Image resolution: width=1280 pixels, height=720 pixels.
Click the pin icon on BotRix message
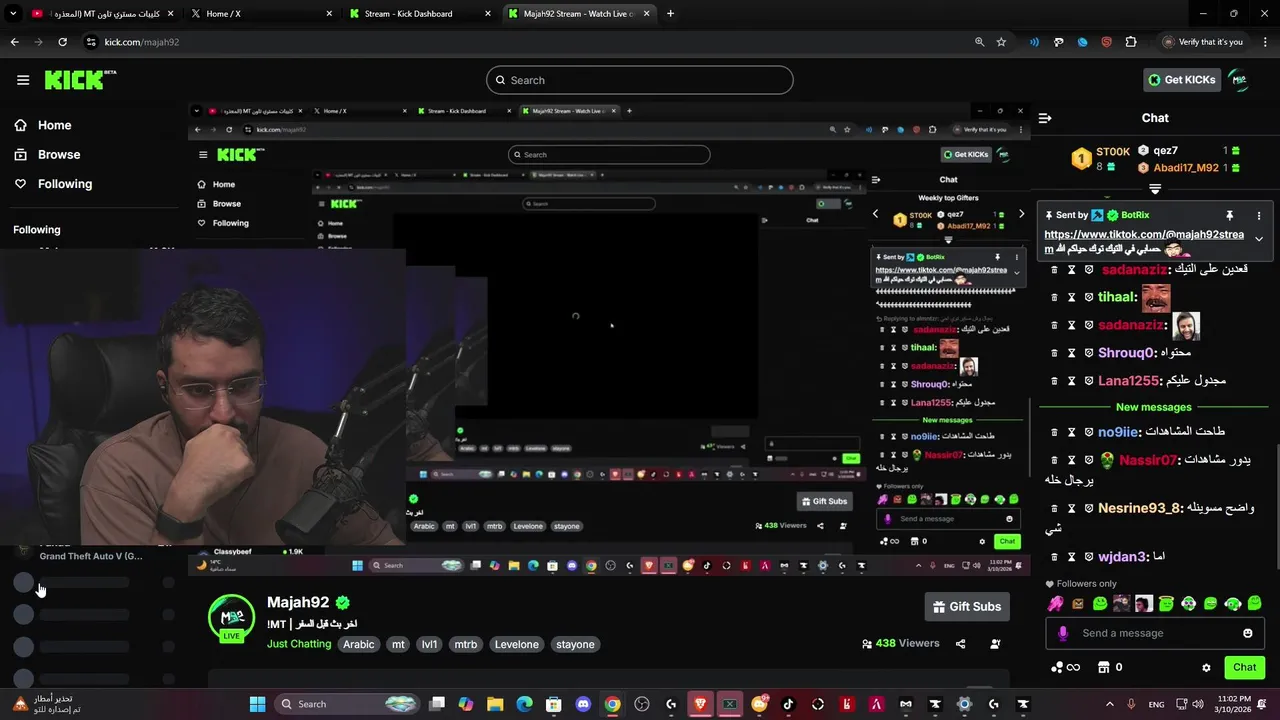(x=1229, y=215)
